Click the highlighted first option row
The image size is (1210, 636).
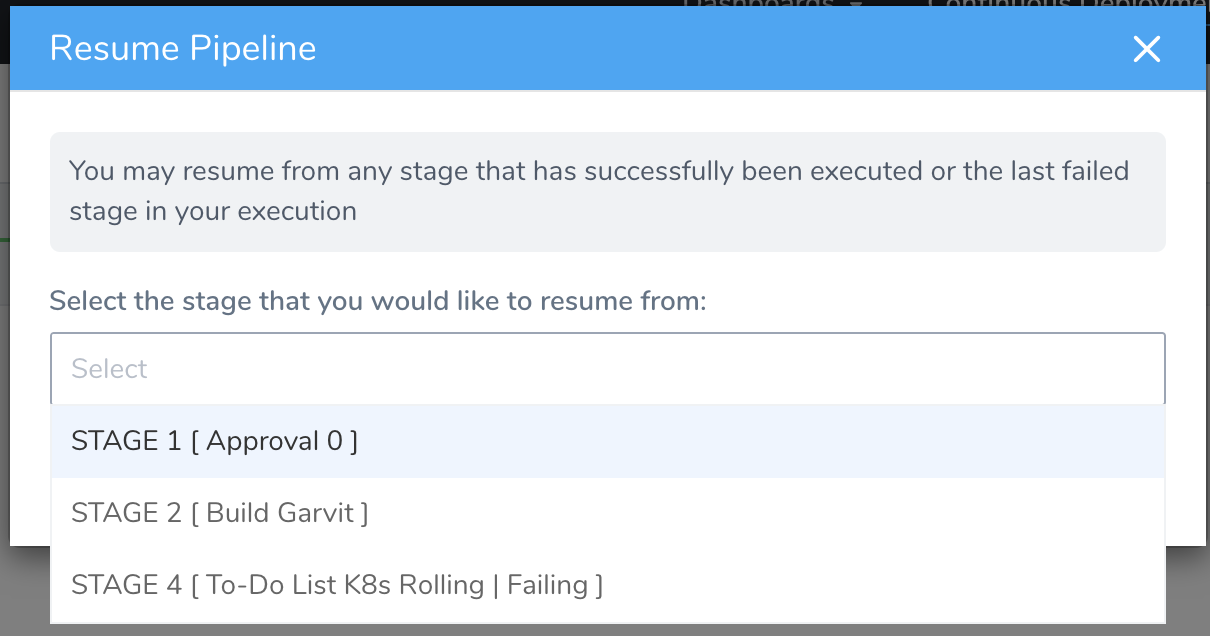point(608,441)
